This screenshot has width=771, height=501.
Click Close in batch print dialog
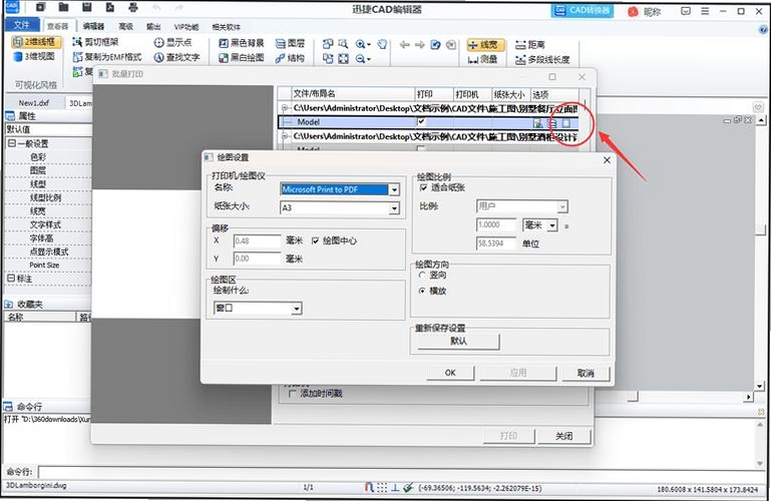(563, 436)
